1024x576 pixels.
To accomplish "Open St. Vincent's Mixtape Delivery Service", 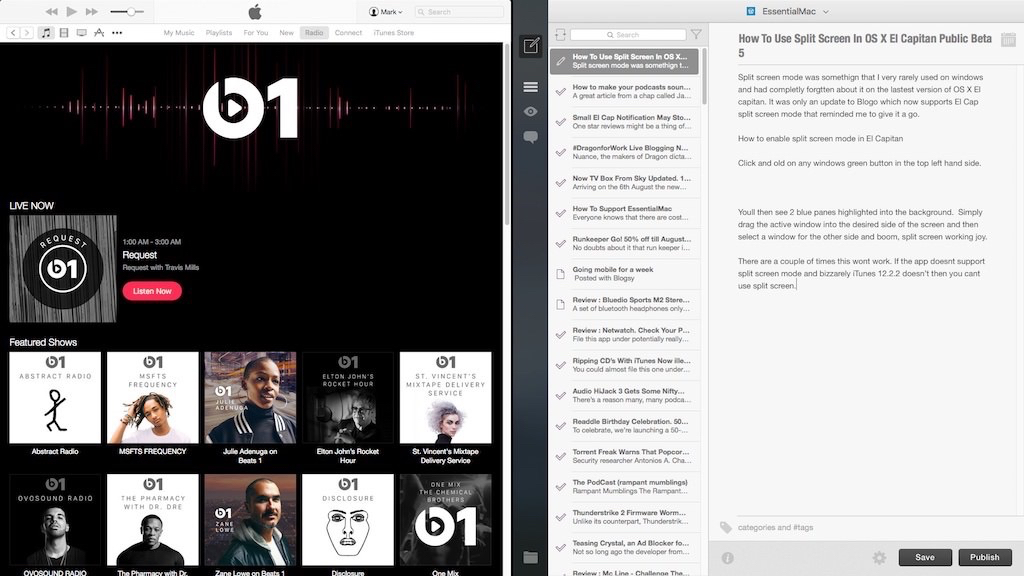I will click(445, 398).
